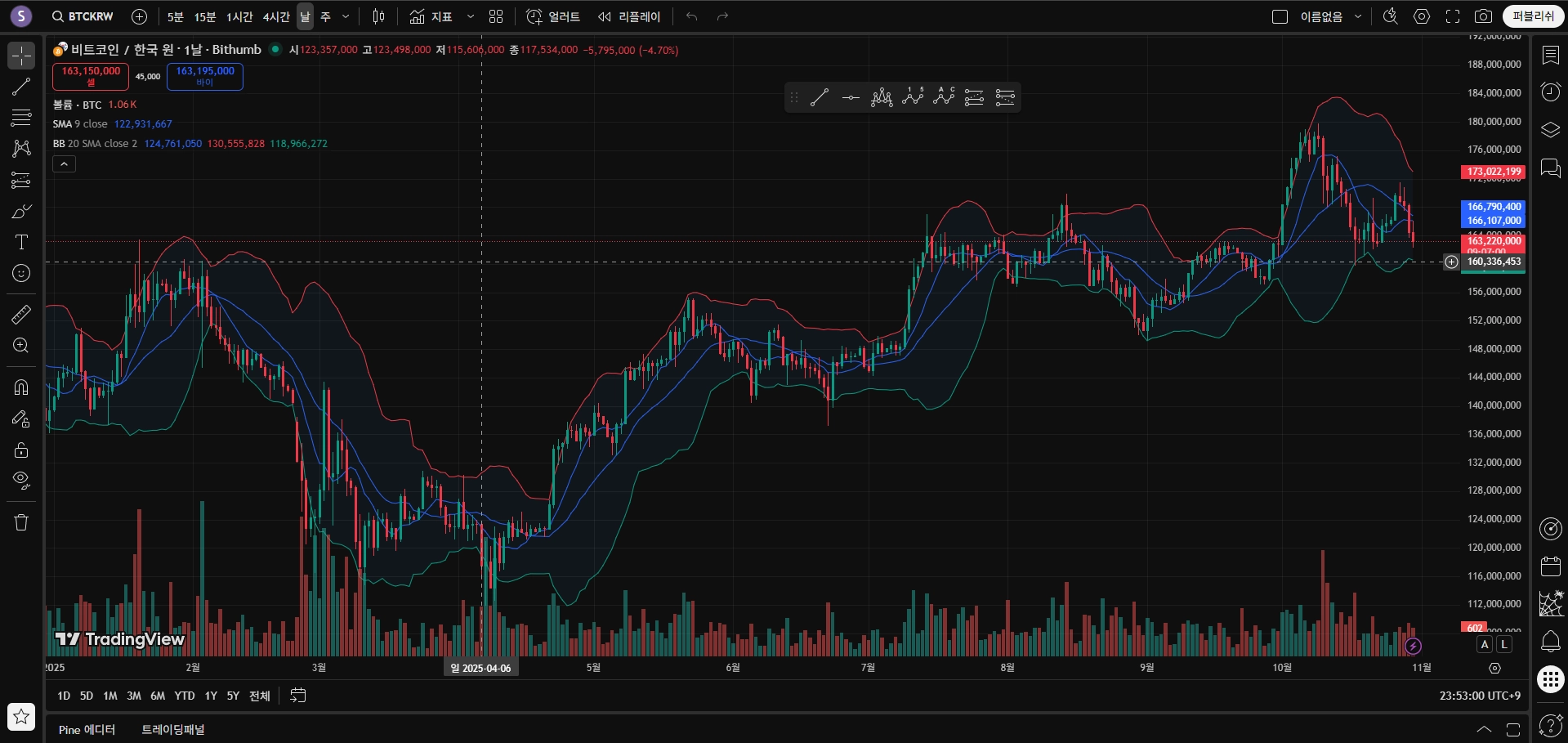The width and height of the screenshot is (1568, 743).
Task: Open the go-to-date calendar icon
Action: [x=298, y=696]
